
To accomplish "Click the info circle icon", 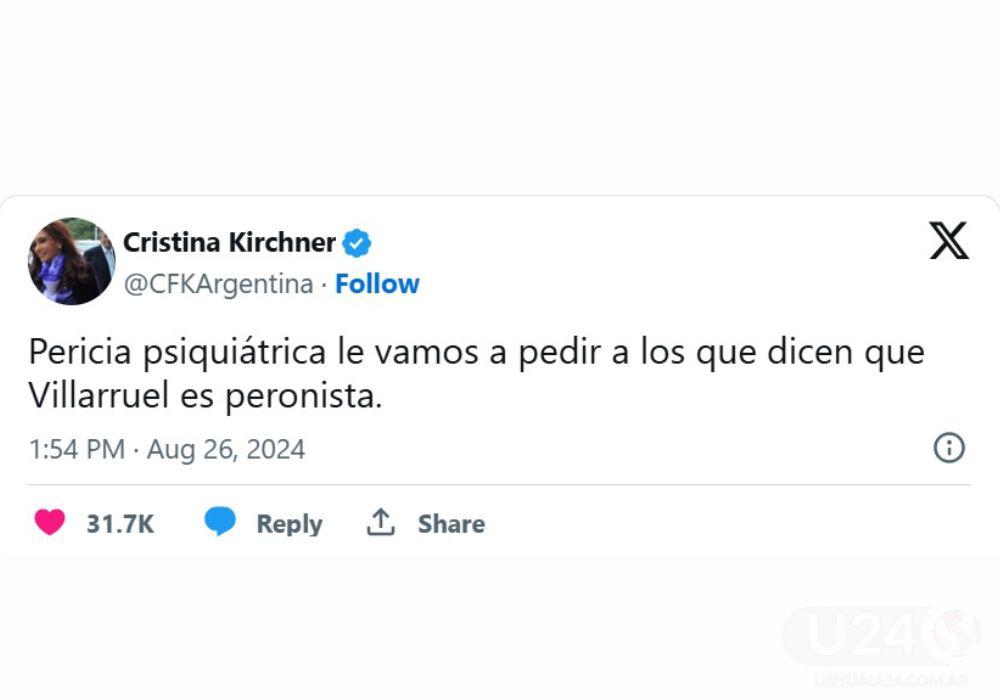I will tap(948, 449).
